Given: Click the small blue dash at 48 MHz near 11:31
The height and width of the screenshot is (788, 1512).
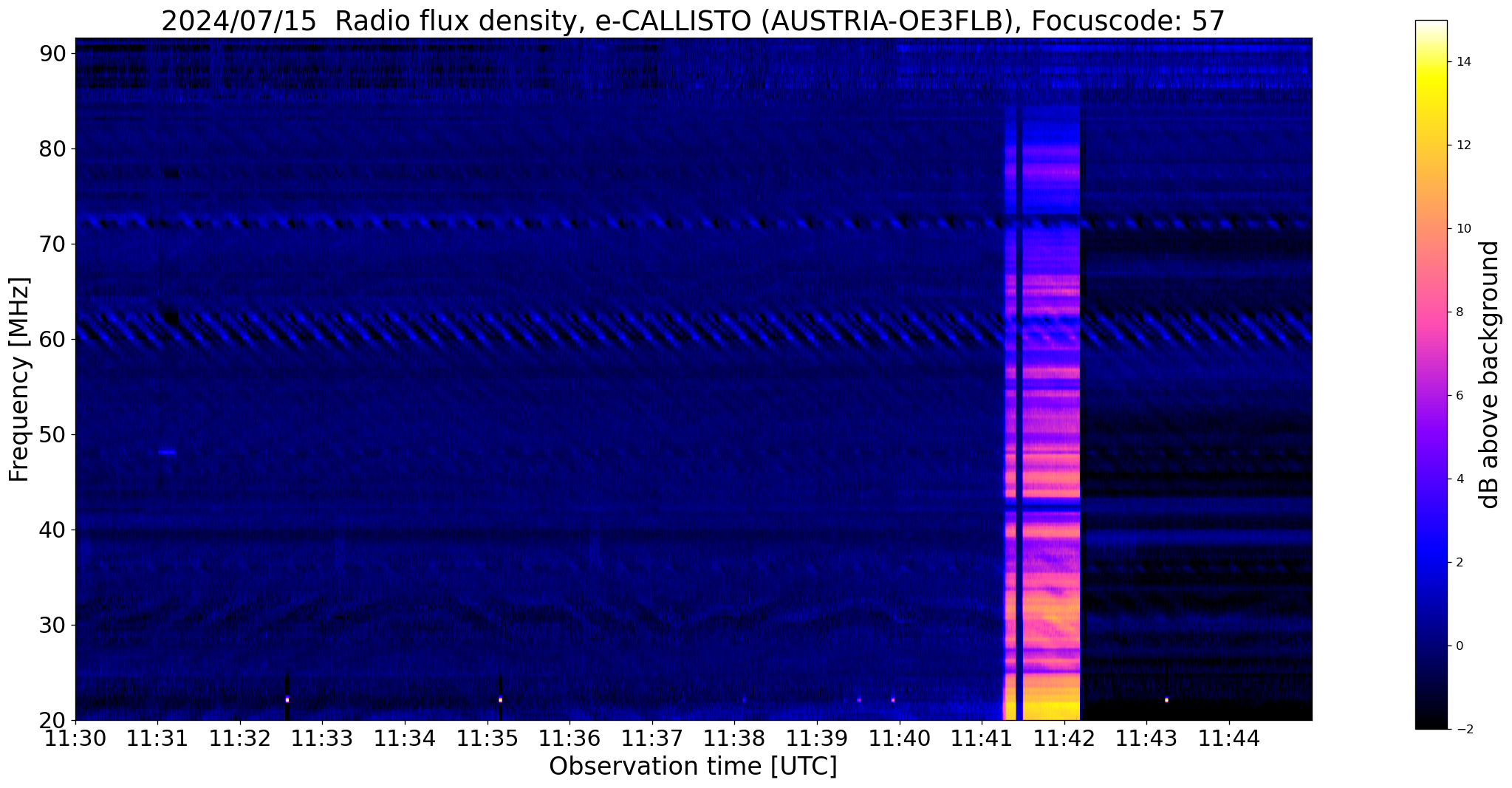Looking at the screenshot, I should click(167, 452).
